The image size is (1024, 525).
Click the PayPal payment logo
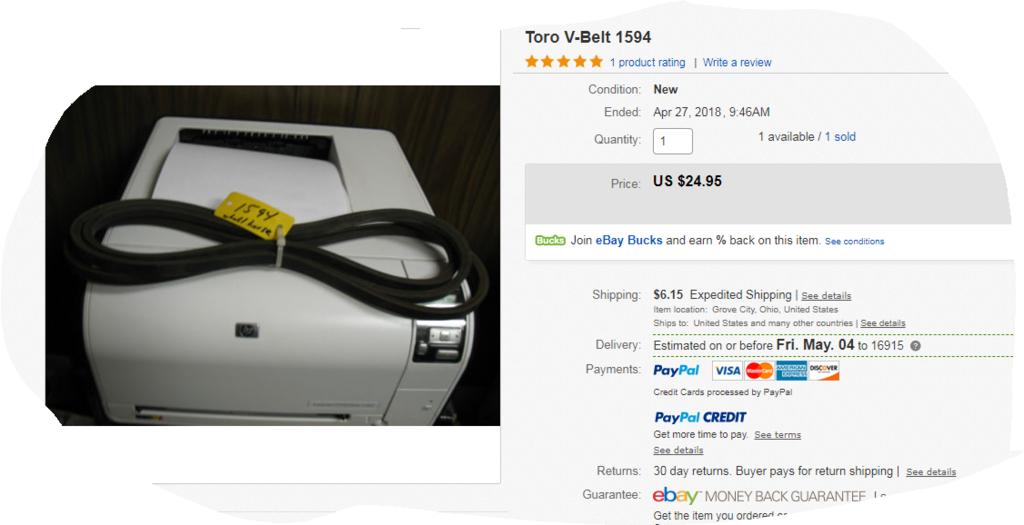click(676, 370)
